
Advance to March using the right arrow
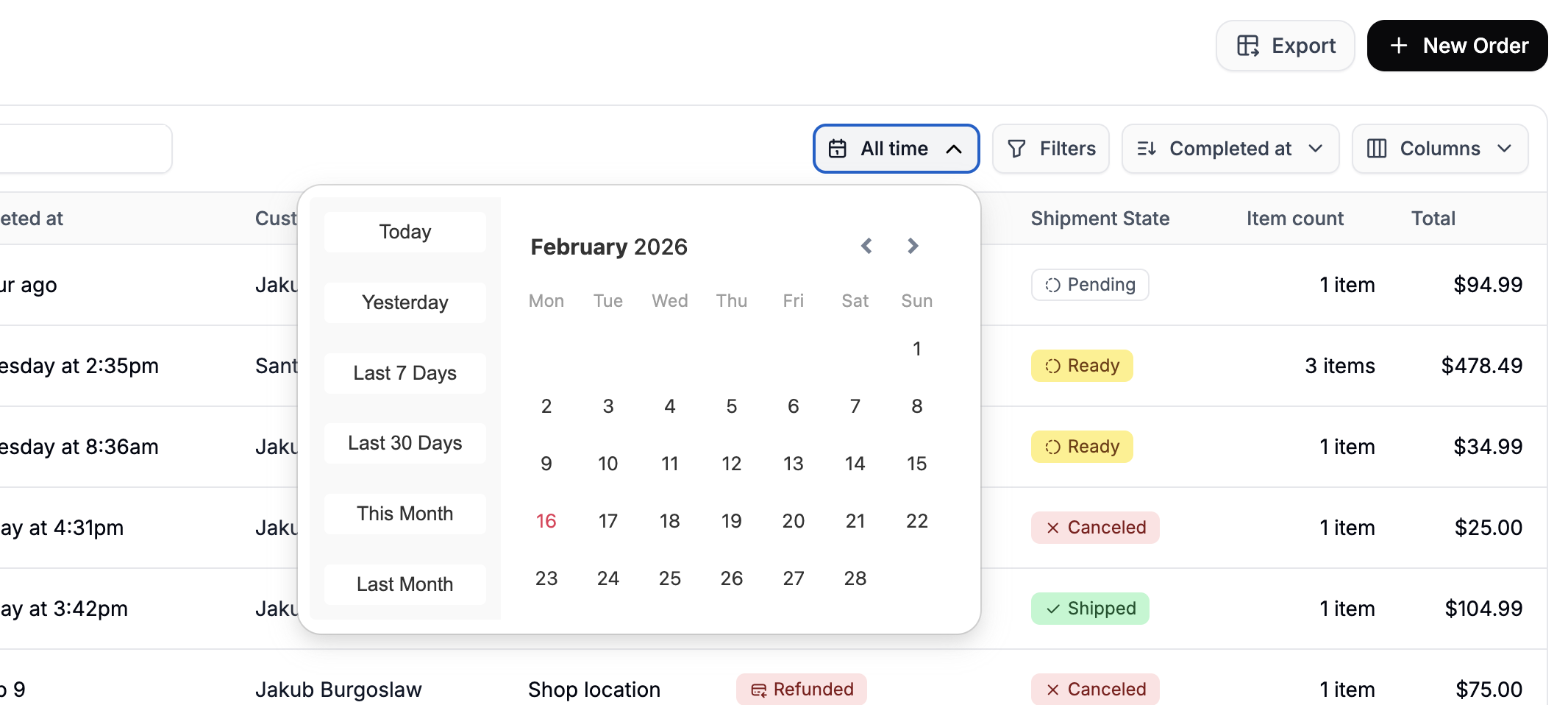click(x=913, y=246)
